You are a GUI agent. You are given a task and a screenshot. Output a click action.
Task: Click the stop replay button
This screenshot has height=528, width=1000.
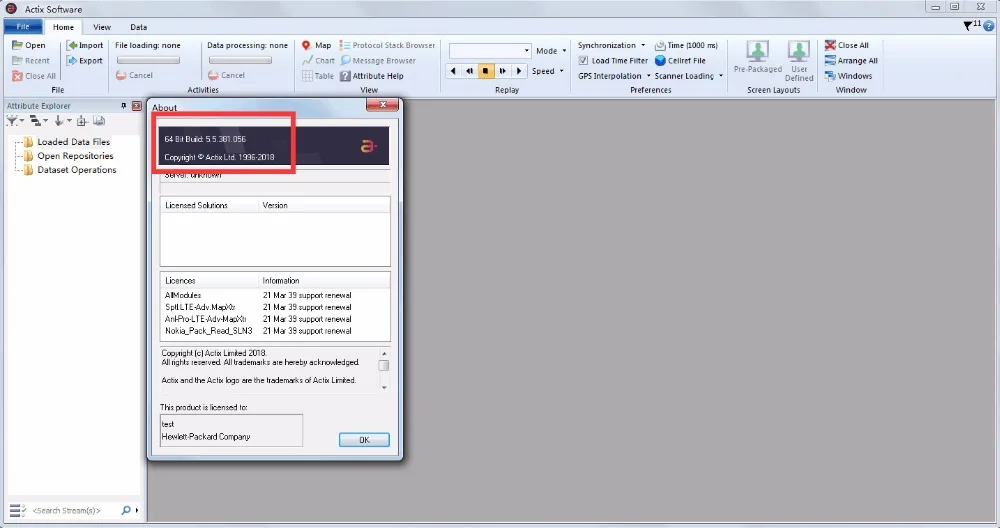point(486,71)
